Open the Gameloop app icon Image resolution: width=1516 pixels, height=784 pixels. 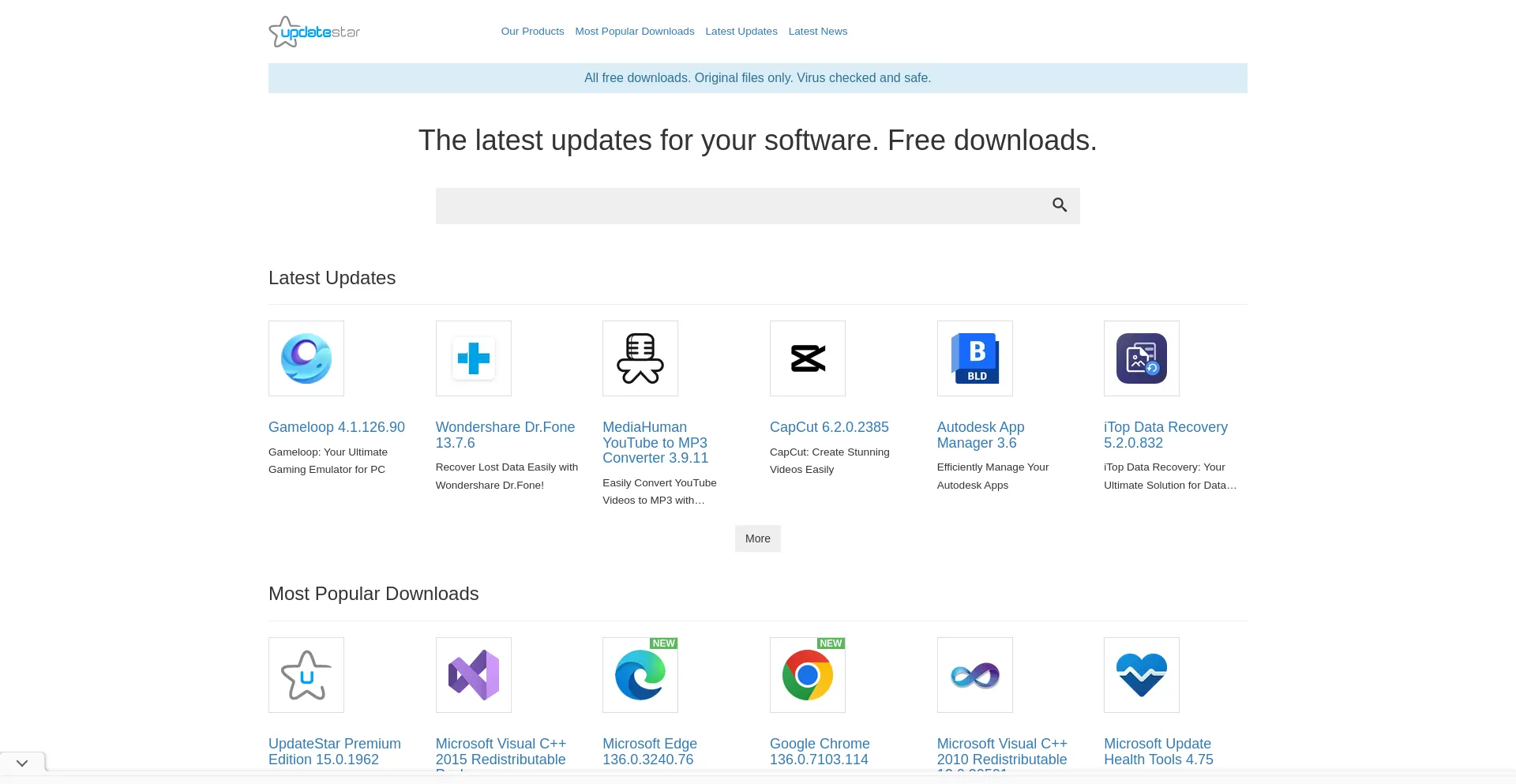click(306, 358)
